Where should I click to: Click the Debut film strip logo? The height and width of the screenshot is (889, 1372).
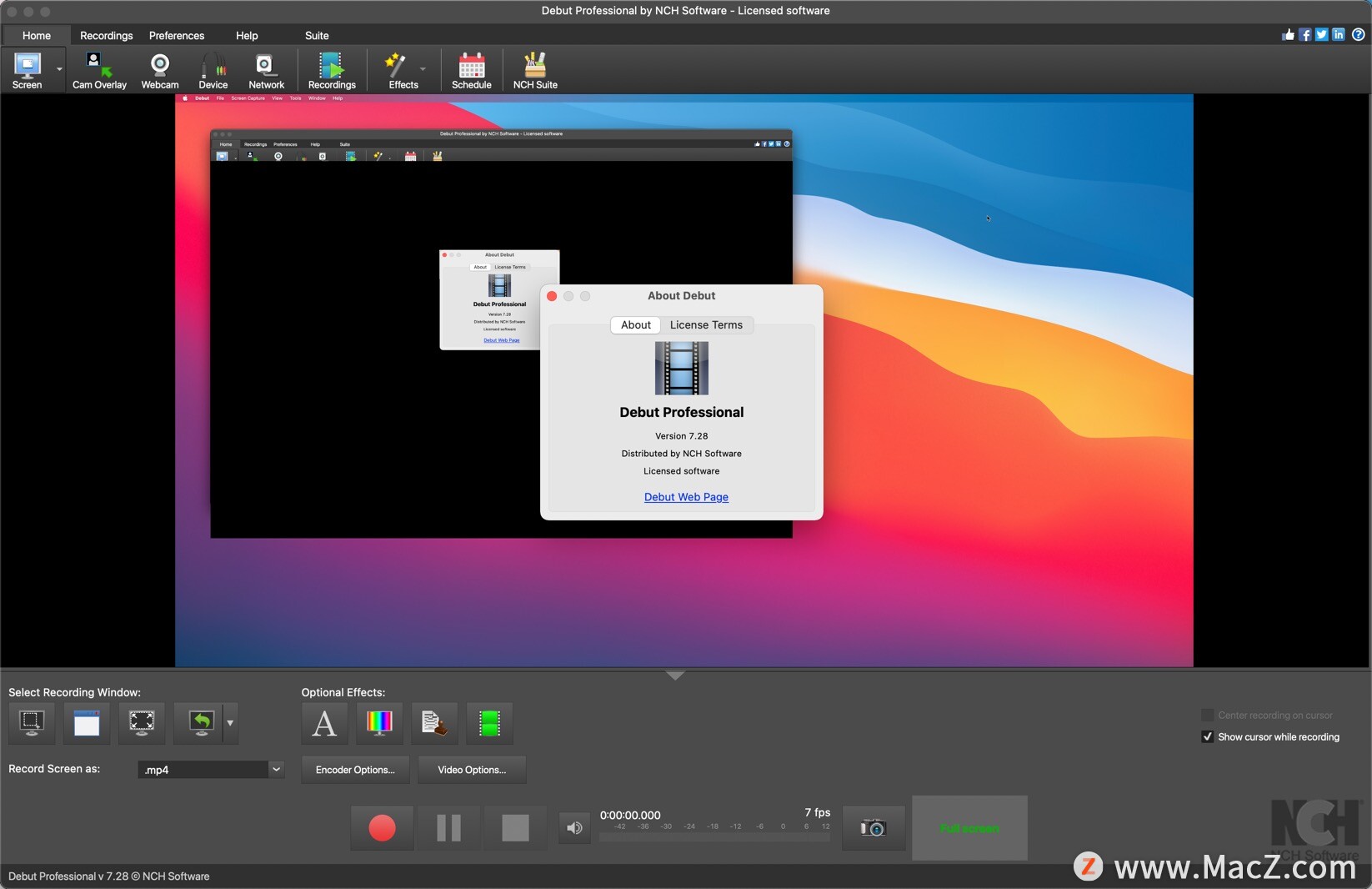pyautogui.click(x=682, y=368)
